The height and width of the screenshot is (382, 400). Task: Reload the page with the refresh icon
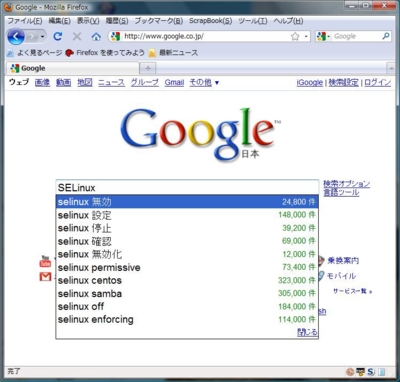pyautogui.click(x=58, y=36)
